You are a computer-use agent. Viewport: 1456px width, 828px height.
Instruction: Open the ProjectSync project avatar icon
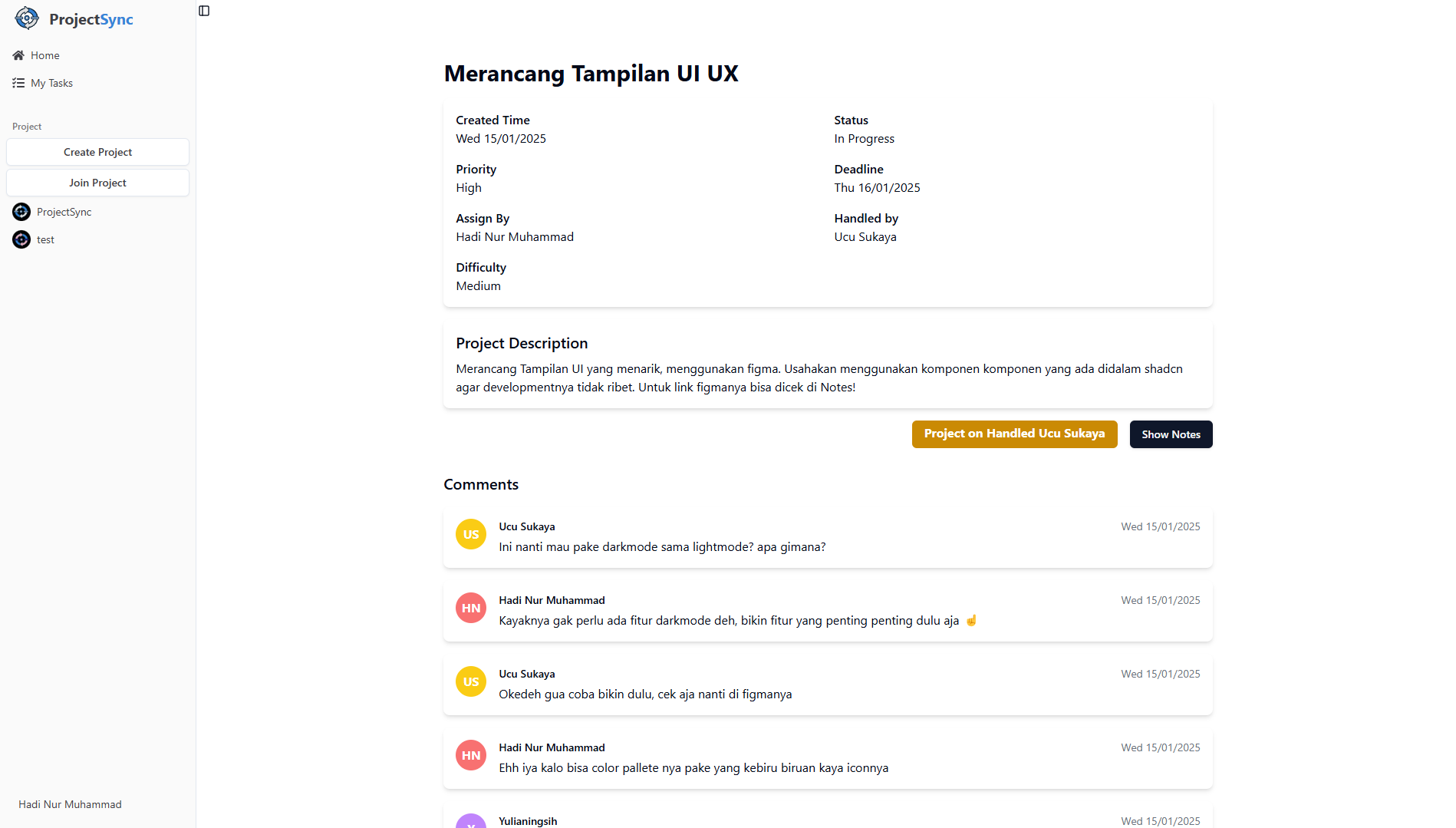[x=21, y=212]
